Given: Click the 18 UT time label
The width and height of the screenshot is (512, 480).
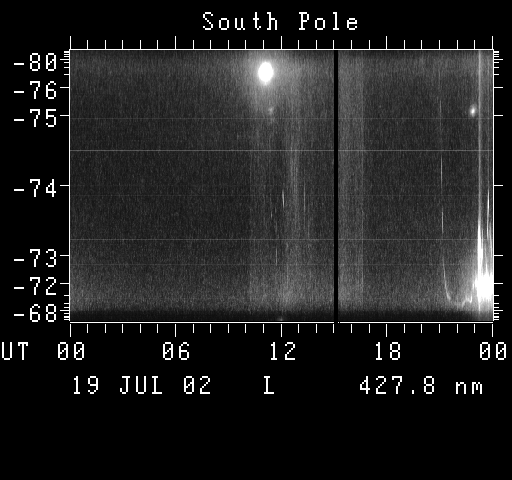Looking at the screenshot, I should 387,351.
